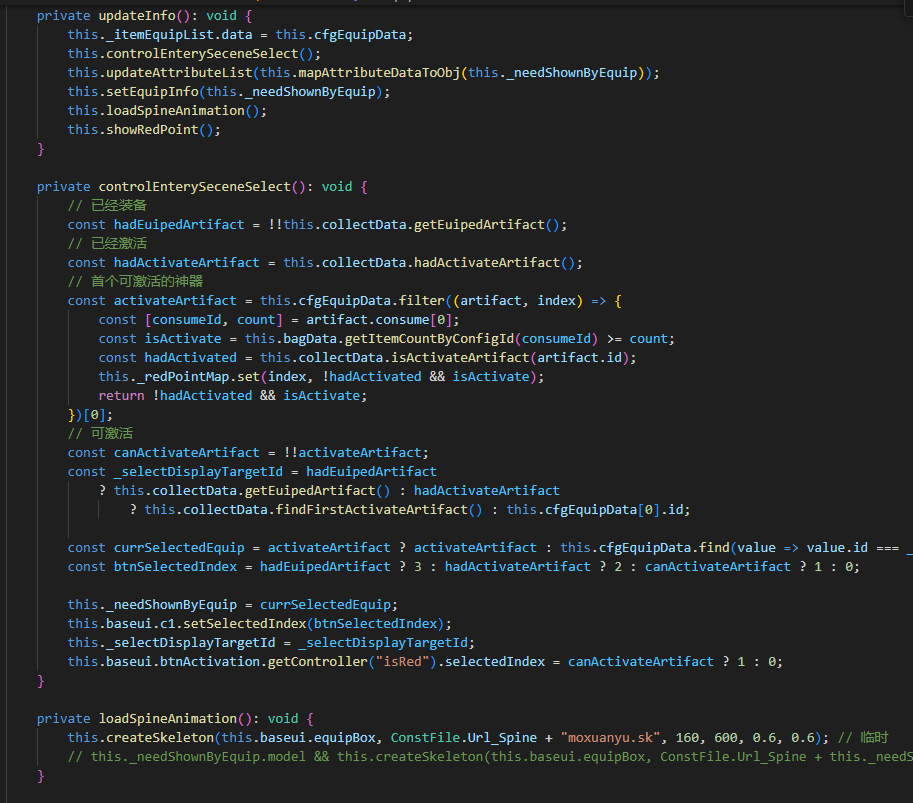Click the return keyword
This screenshot has width=913, height=803.
pyautogui.click(x=121, y=396)
